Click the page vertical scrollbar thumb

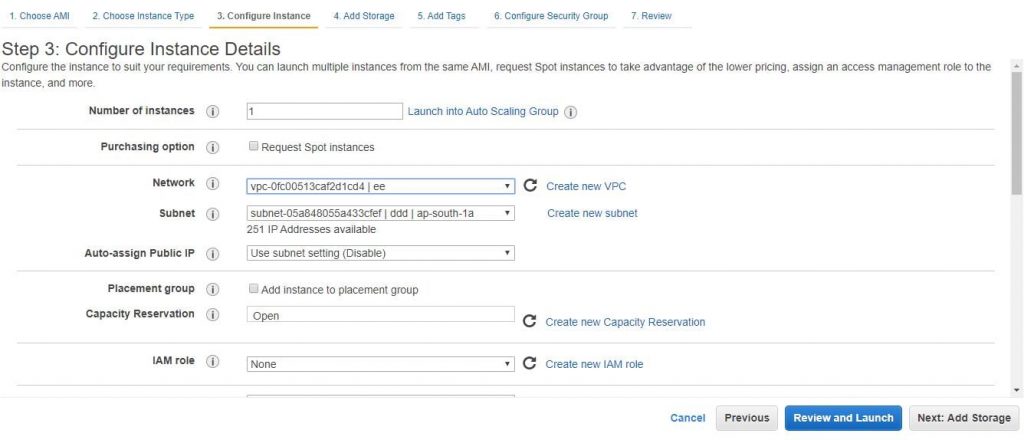click(1016, 133)
